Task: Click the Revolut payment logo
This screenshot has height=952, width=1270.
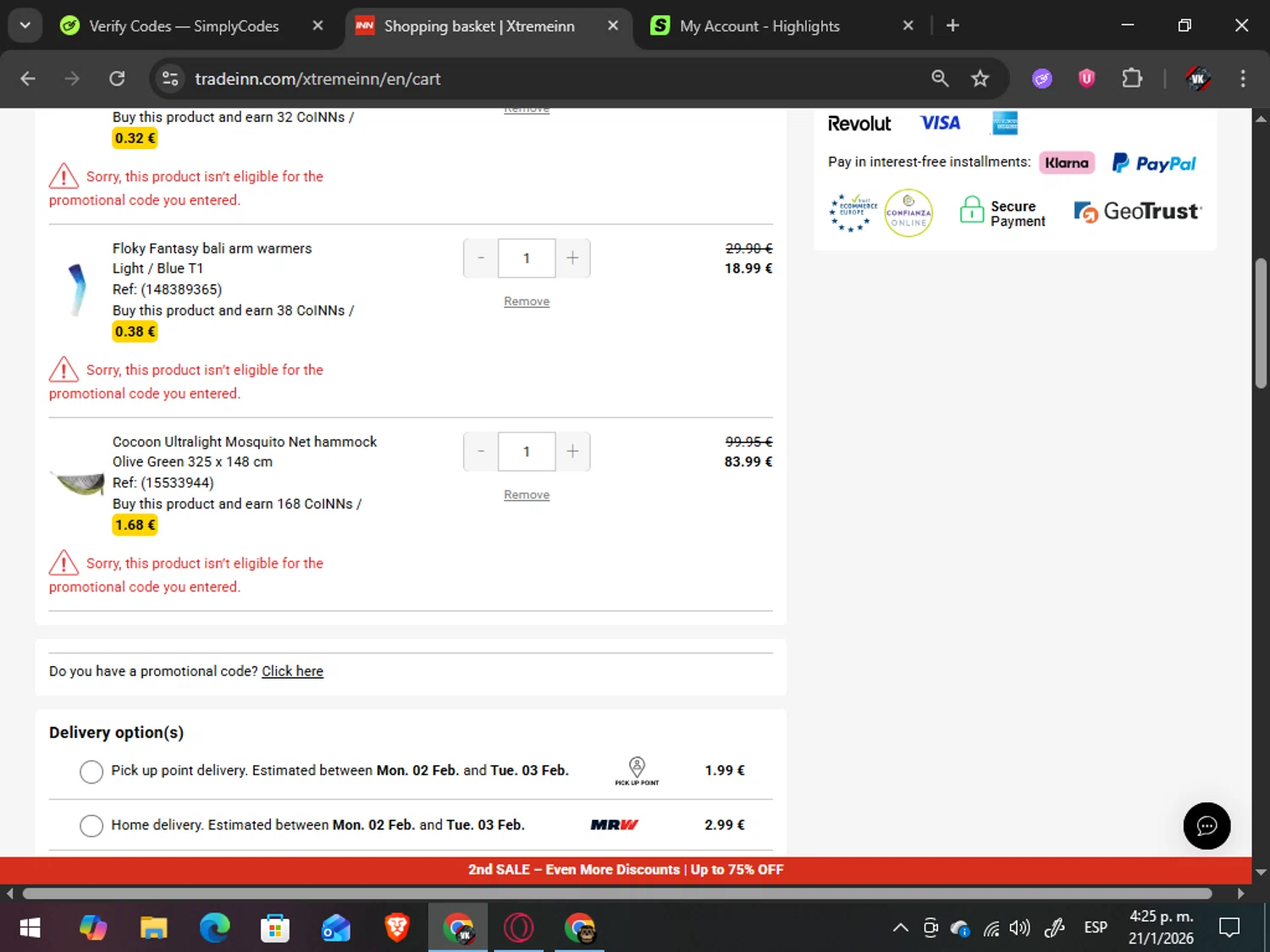Action: 859,124
